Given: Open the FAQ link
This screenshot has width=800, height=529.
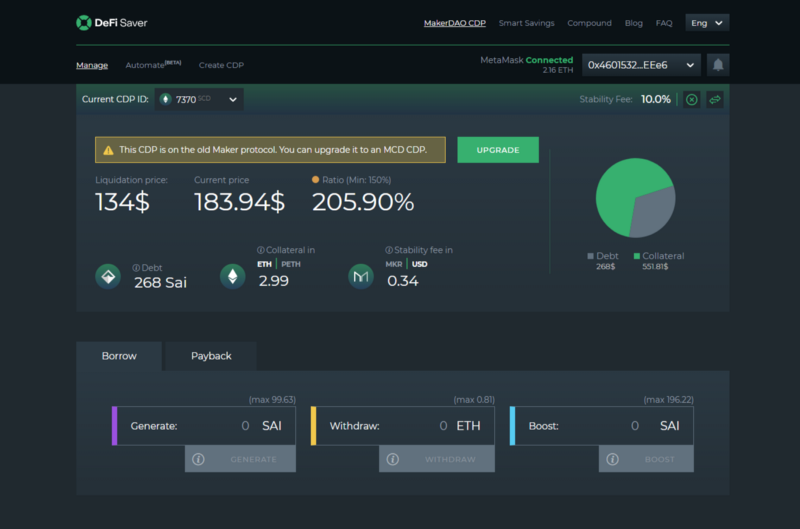Looking at the screenshot, I should [x=664, y=23].
